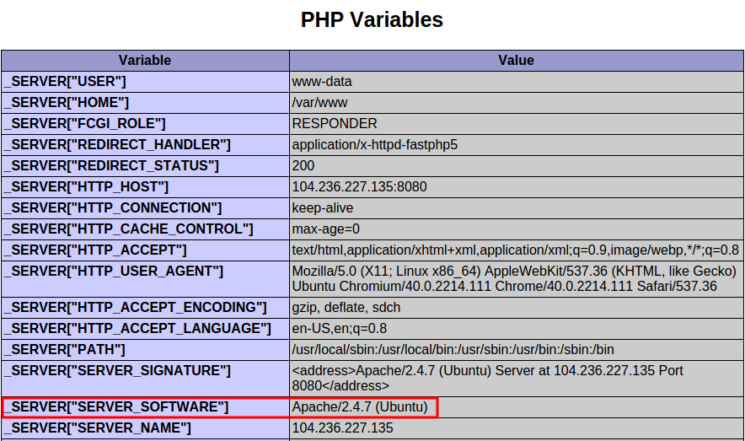Select the _SERVER["HTTP_ACCEPT_ENCODING"] cell
This screenshot has height=441, width=745.
coord(145,308)
